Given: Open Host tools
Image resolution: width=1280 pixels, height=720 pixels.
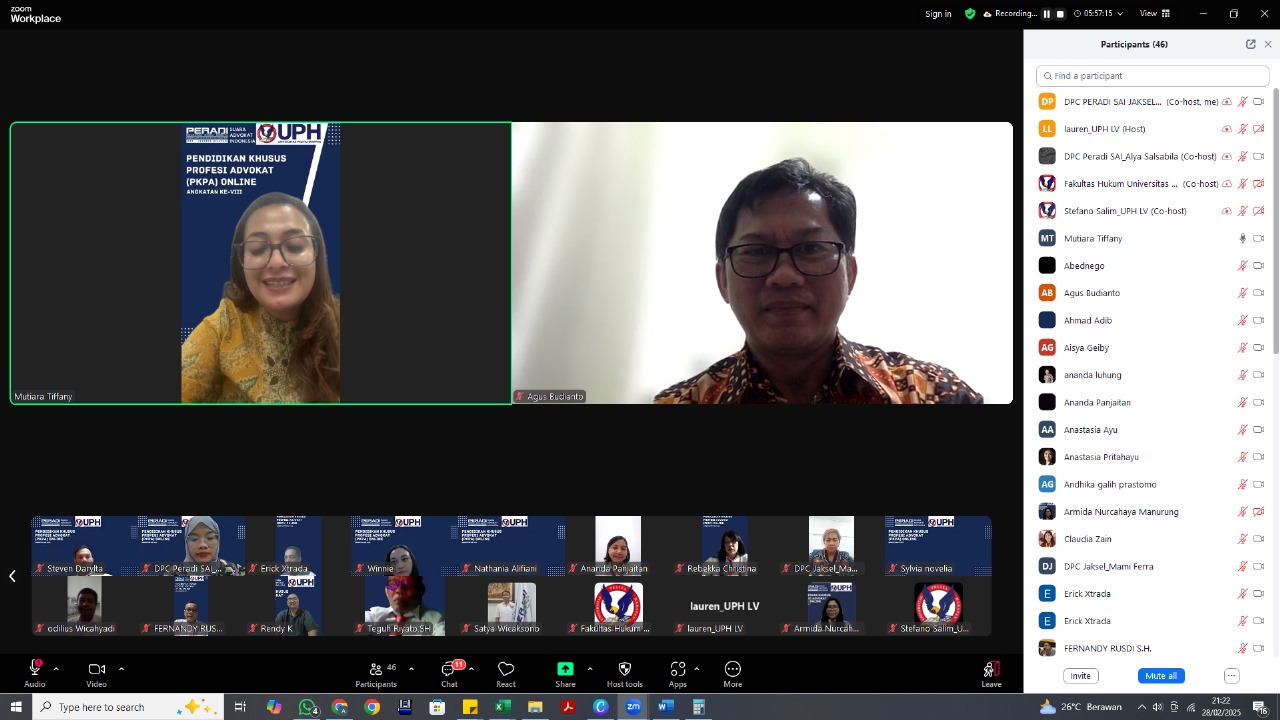Looking at the screenshot, I should (625, 674).
